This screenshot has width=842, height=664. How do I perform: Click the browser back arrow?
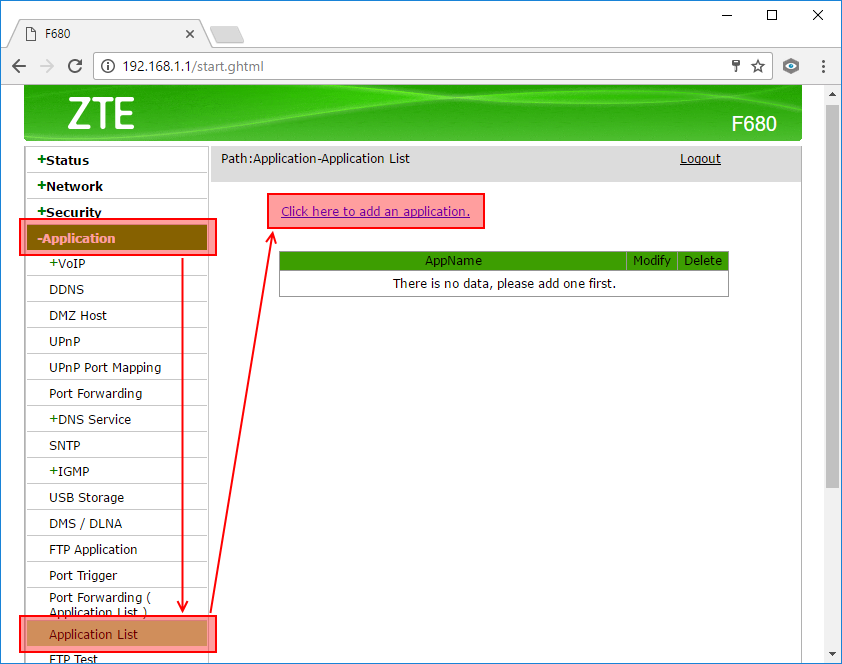(x=19, y=66)
